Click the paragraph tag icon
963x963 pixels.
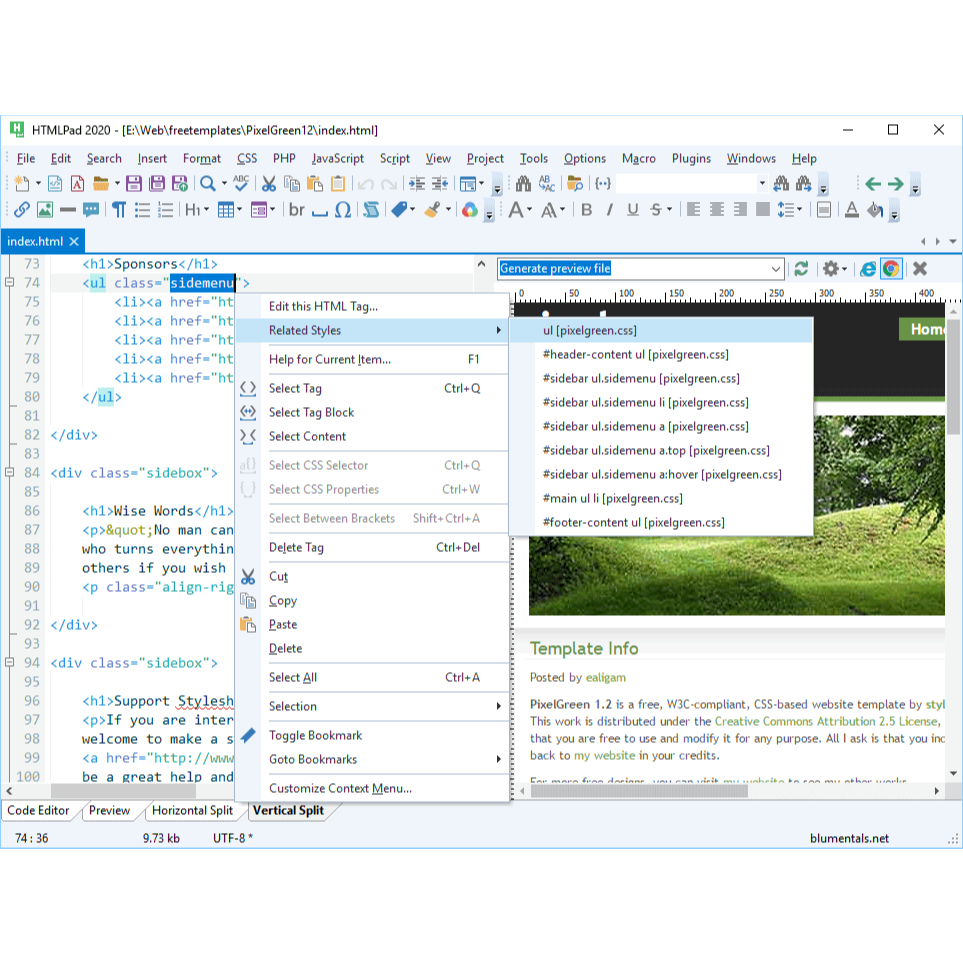[118, 210]
